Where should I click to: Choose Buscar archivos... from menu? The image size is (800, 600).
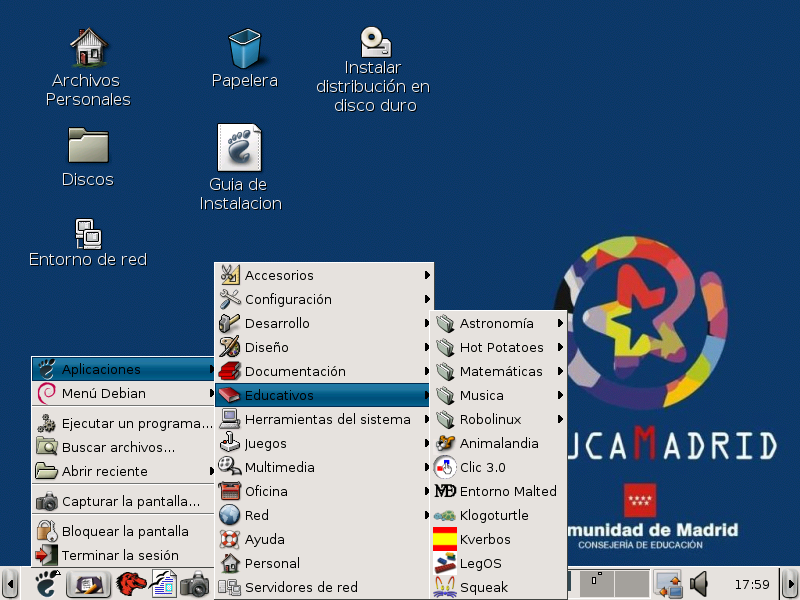coord(123,447)
